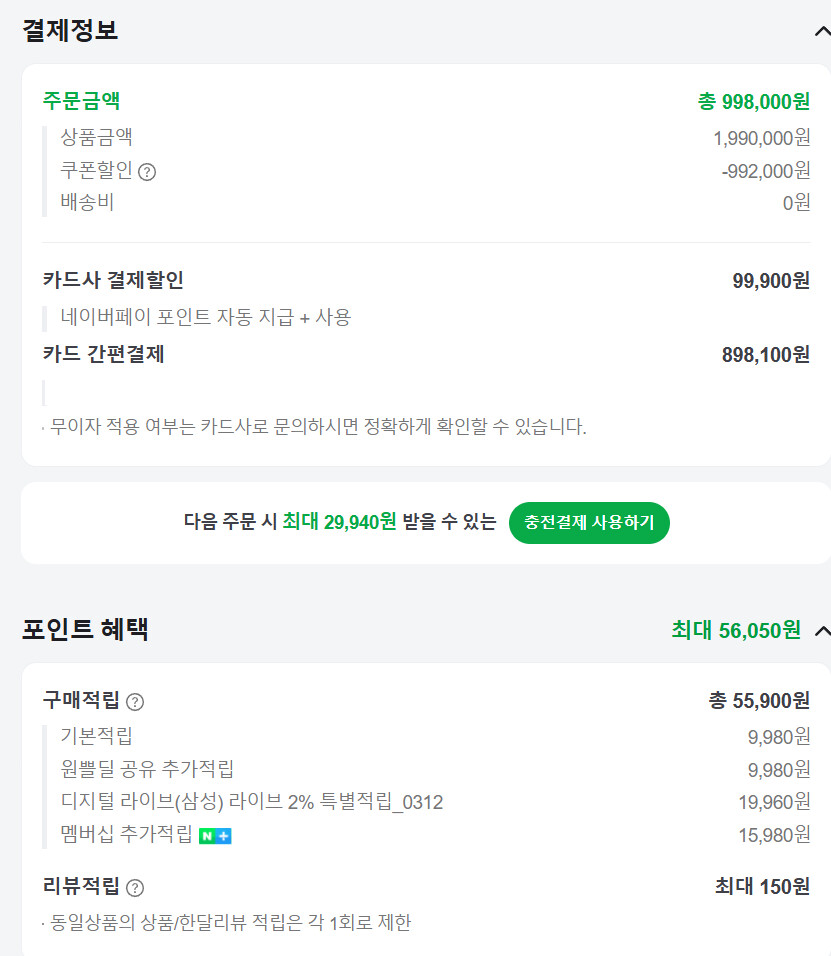Click the 구매적립 help question icon
The width and height of the screenshot is (831, 956).
pyautogui.click(x=135, y=702)
